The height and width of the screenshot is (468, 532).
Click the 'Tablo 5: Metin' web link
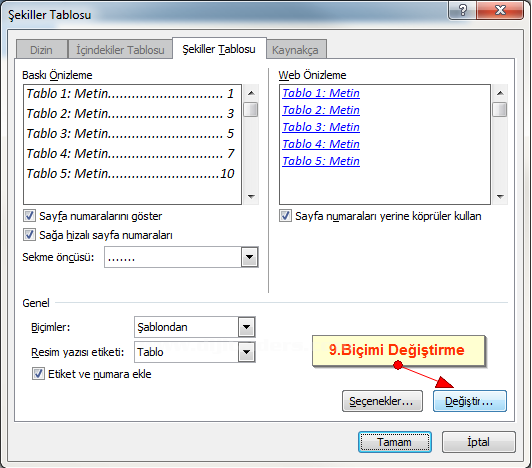click(x=321, y=161)
